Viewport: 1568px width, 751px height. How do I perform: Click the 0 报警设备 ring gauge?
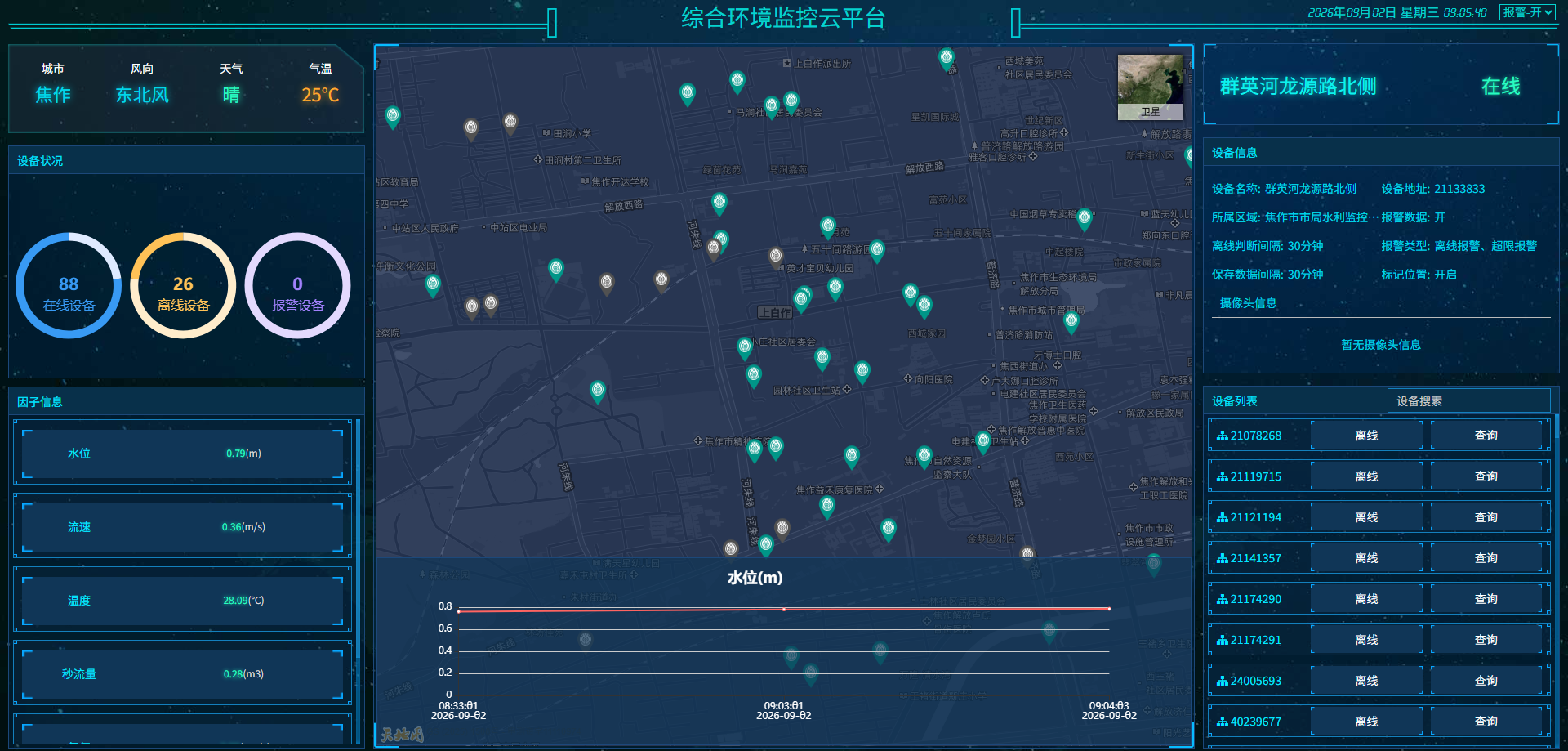pos(297,285)
